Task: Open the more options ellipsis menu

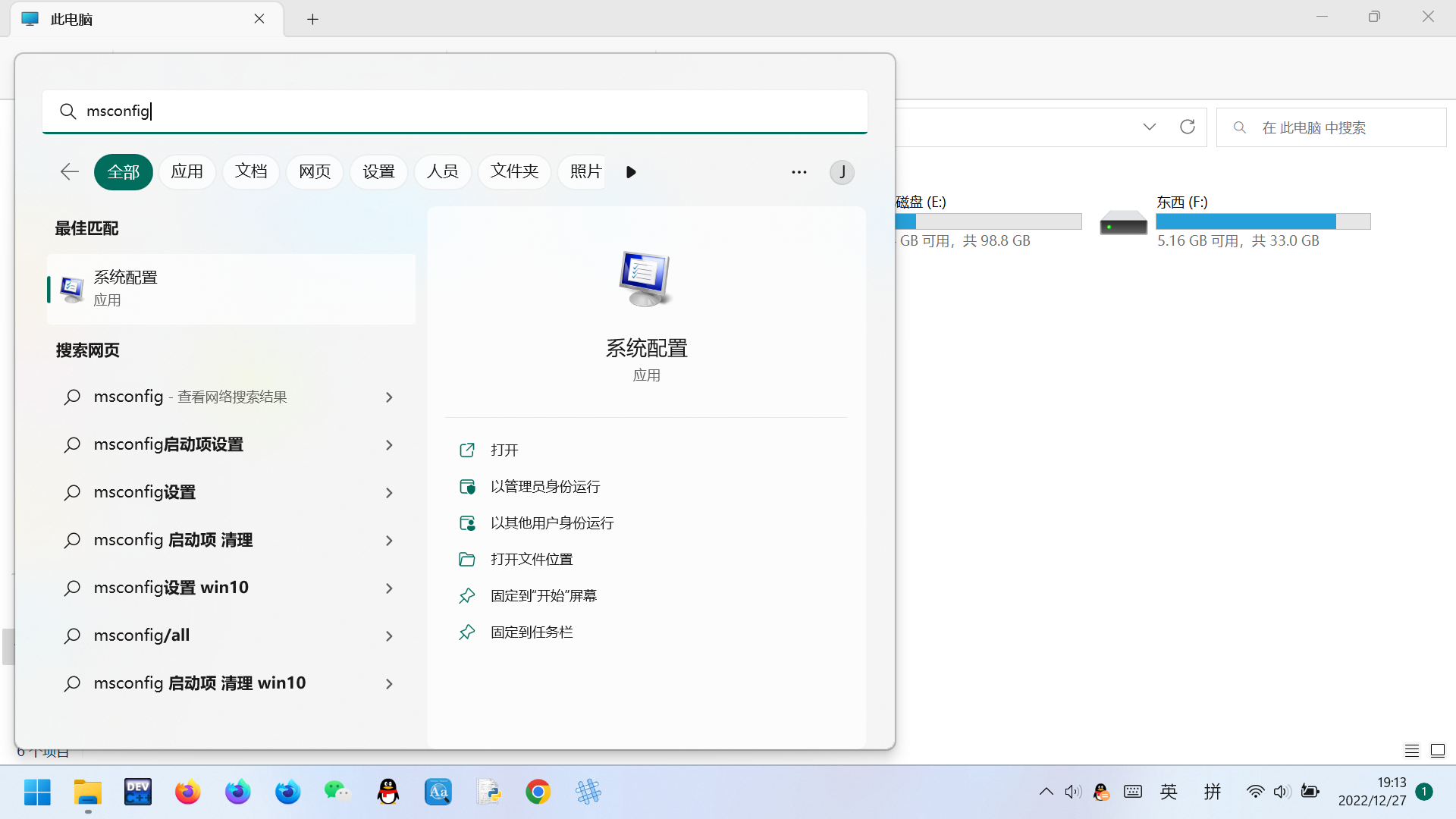Action: click(x=799, y=172)
